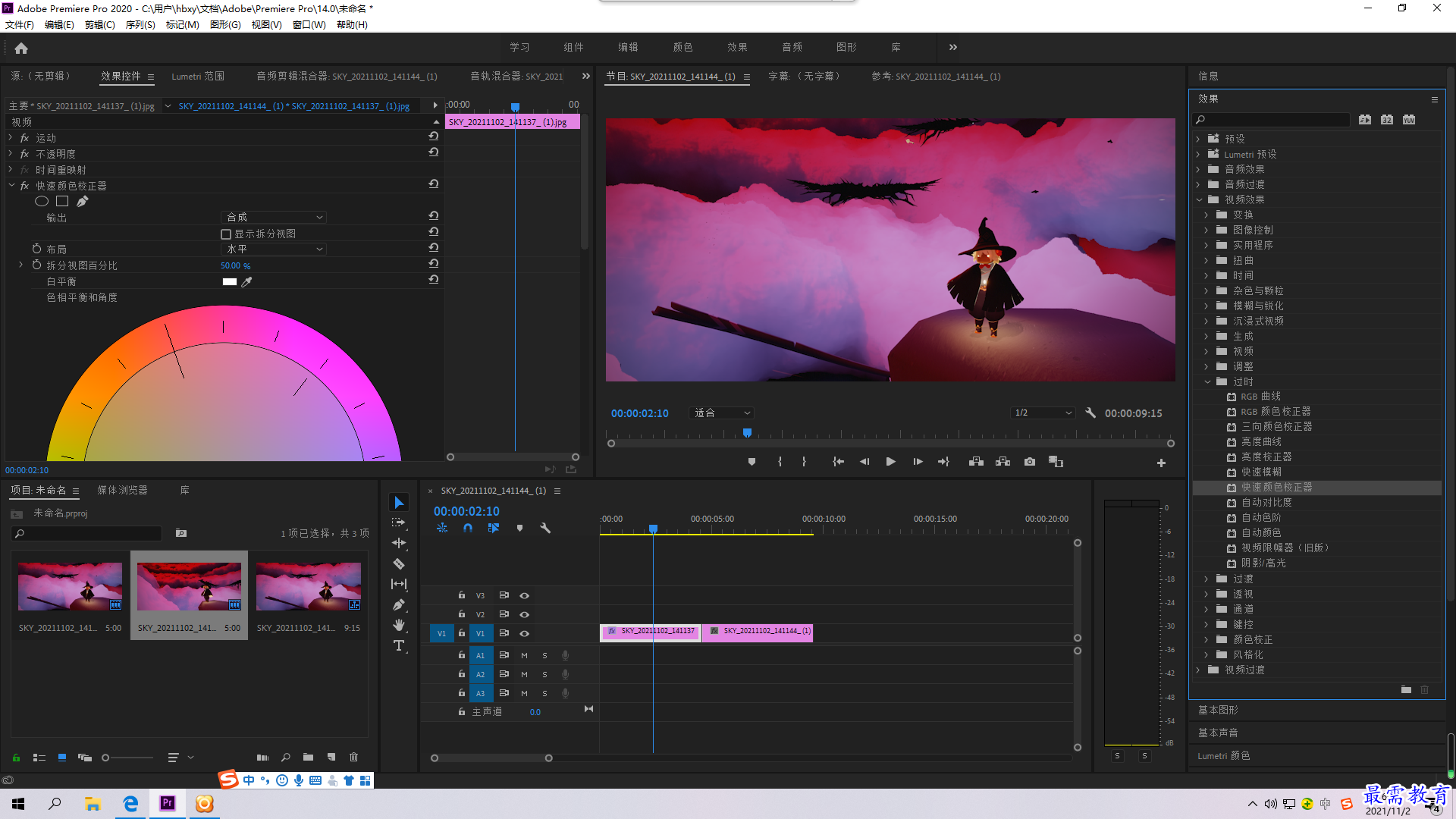Toggle sync lock for track A3

click(x=504, y=693)
